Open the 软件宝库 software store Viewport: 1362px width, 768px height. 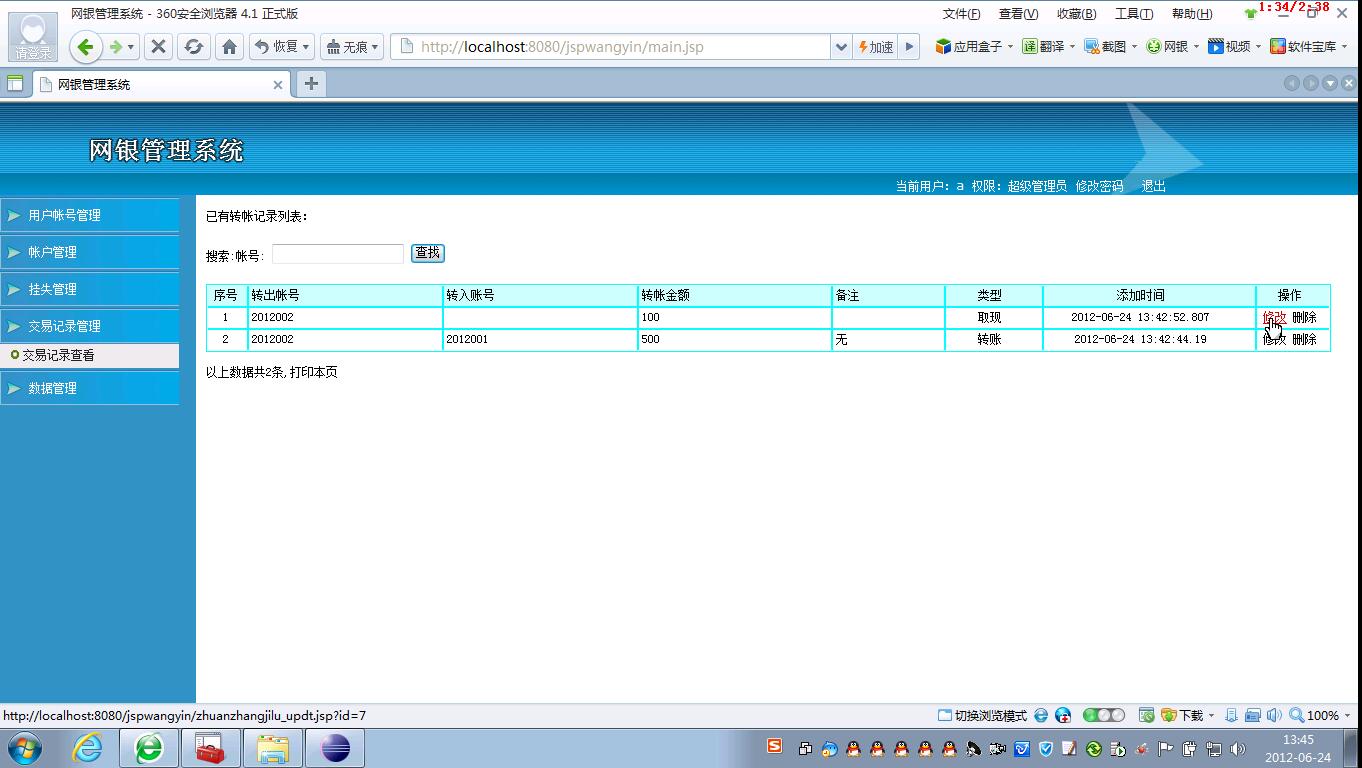tap(1308, 47)
